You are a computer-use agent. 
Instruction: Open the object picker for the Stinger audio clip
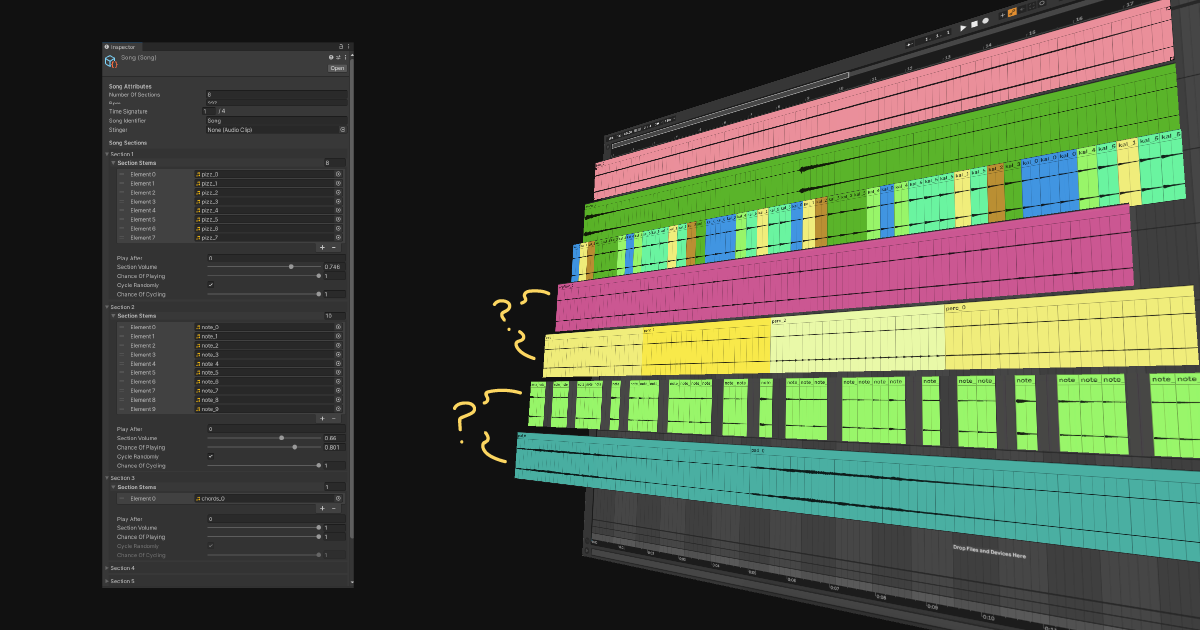tap(343, 130)
